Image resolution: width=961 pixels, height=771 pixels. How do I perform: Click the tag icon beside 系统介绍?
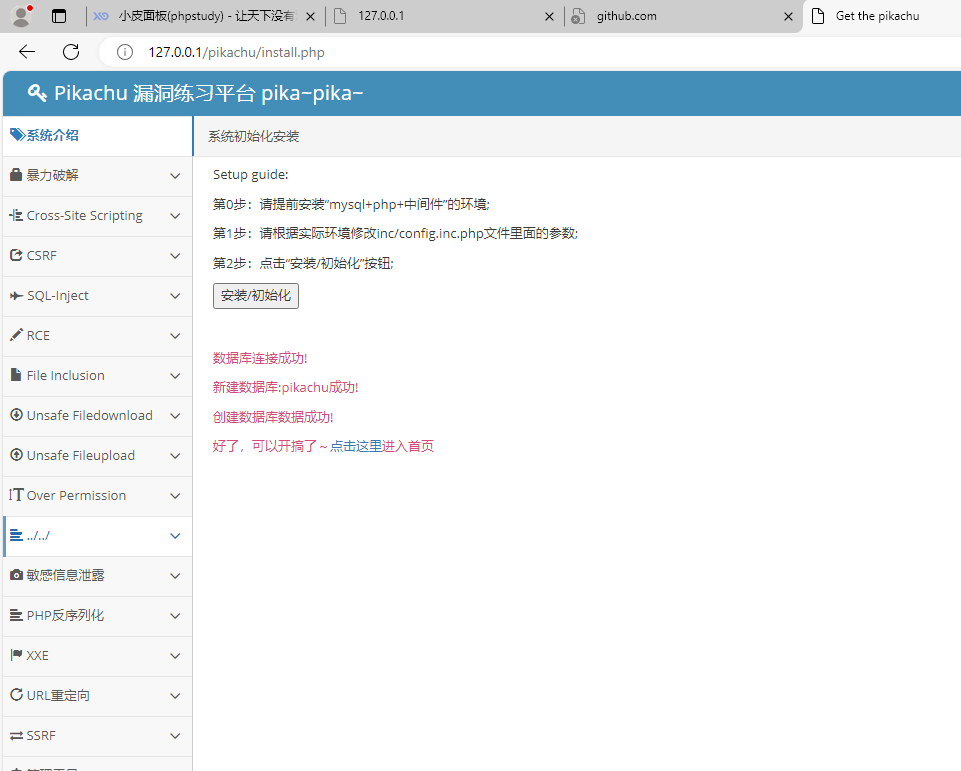coord(17,135)
